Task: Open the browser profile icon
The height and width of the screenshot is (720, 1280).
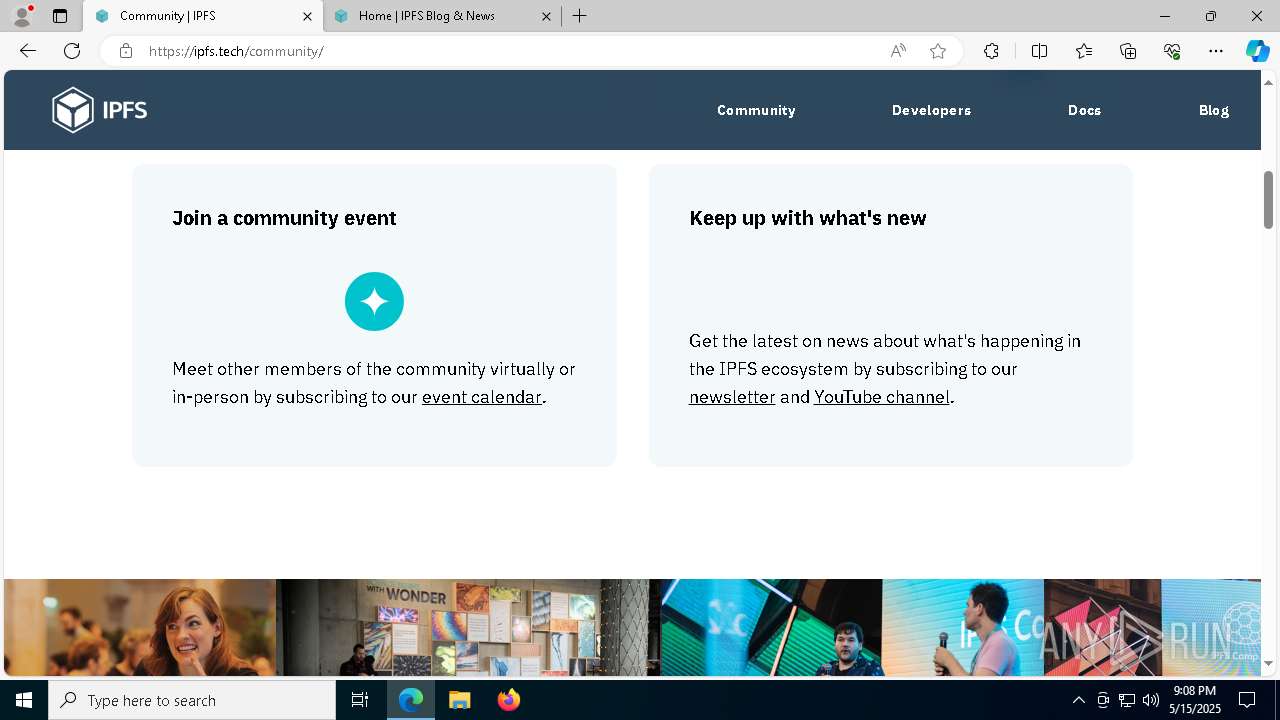Action: point(22,16)
